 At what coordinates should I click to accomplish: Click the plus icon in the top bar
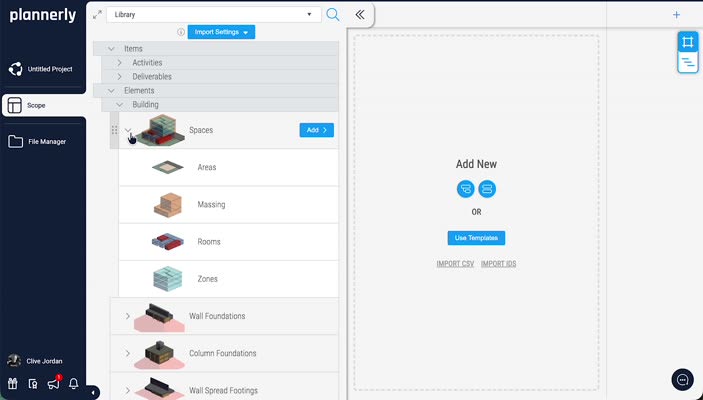[x=676, y=15]
